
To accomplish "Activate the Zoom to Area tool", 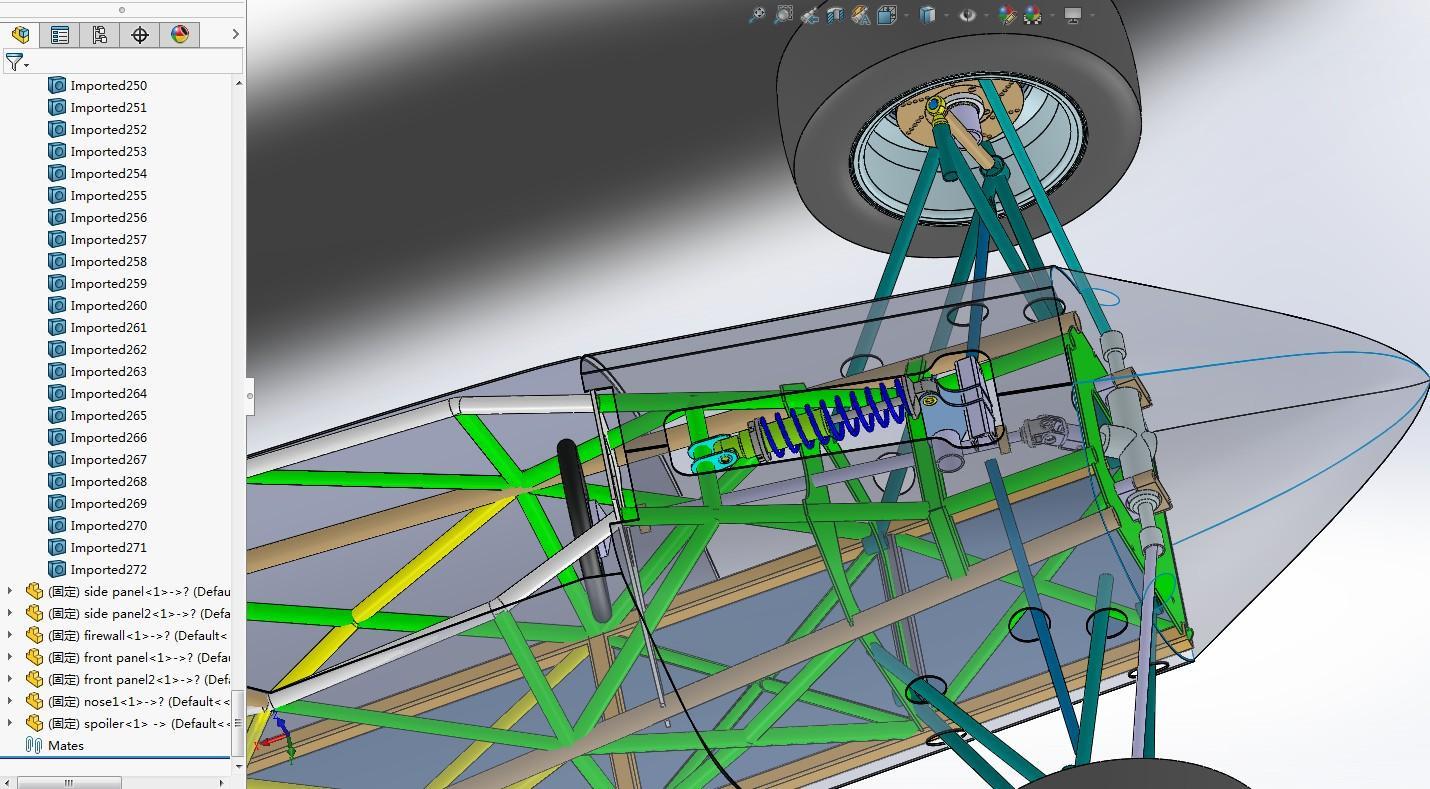I will coord(783,15).
